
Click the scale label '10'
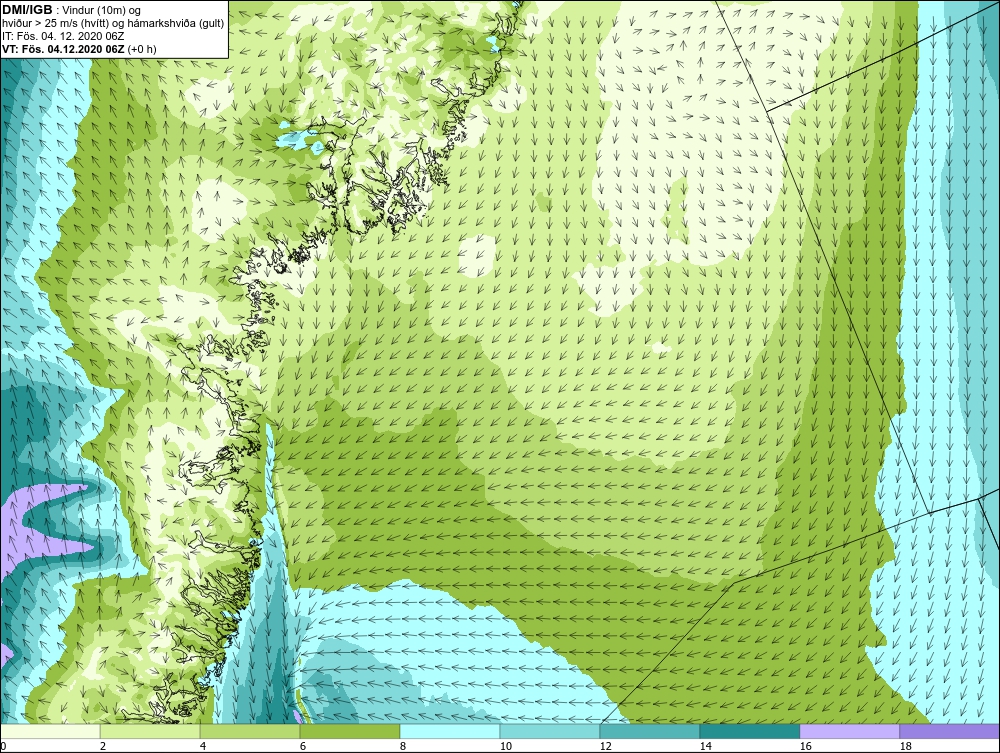coord(505,746)
